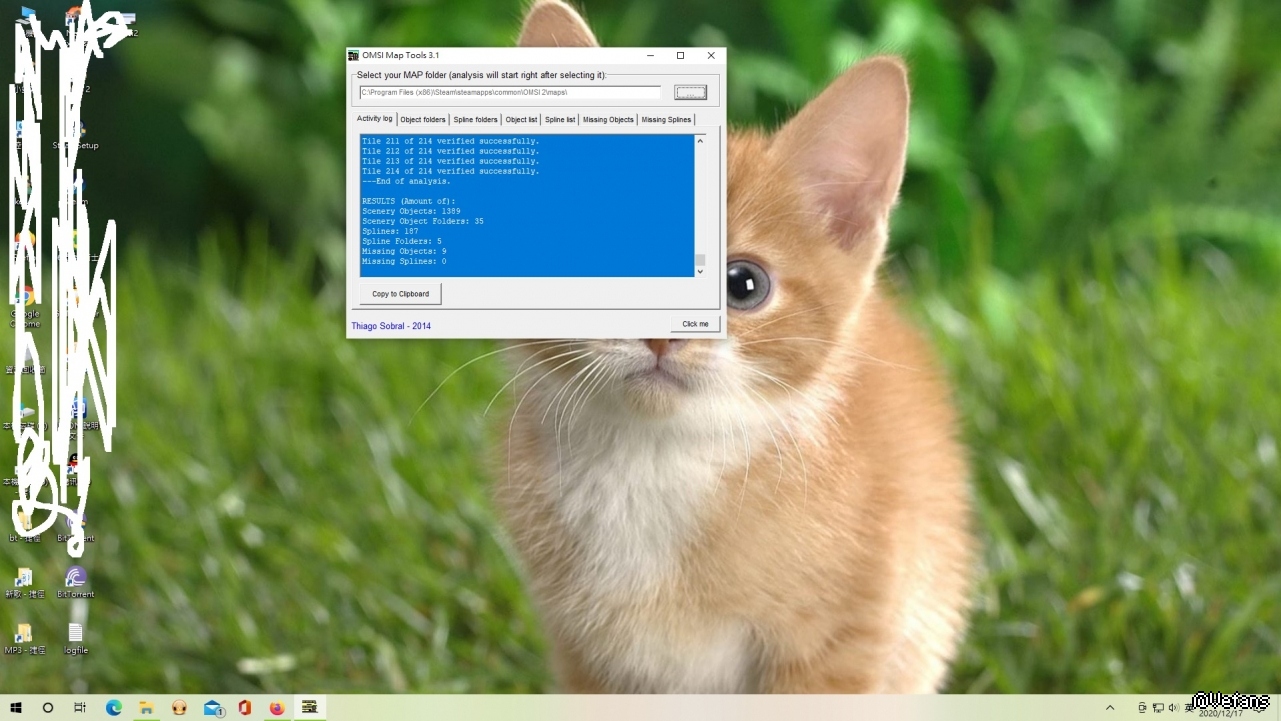Open Task View on the taskbar
The image size is (1281, 721).
(80, 708)
